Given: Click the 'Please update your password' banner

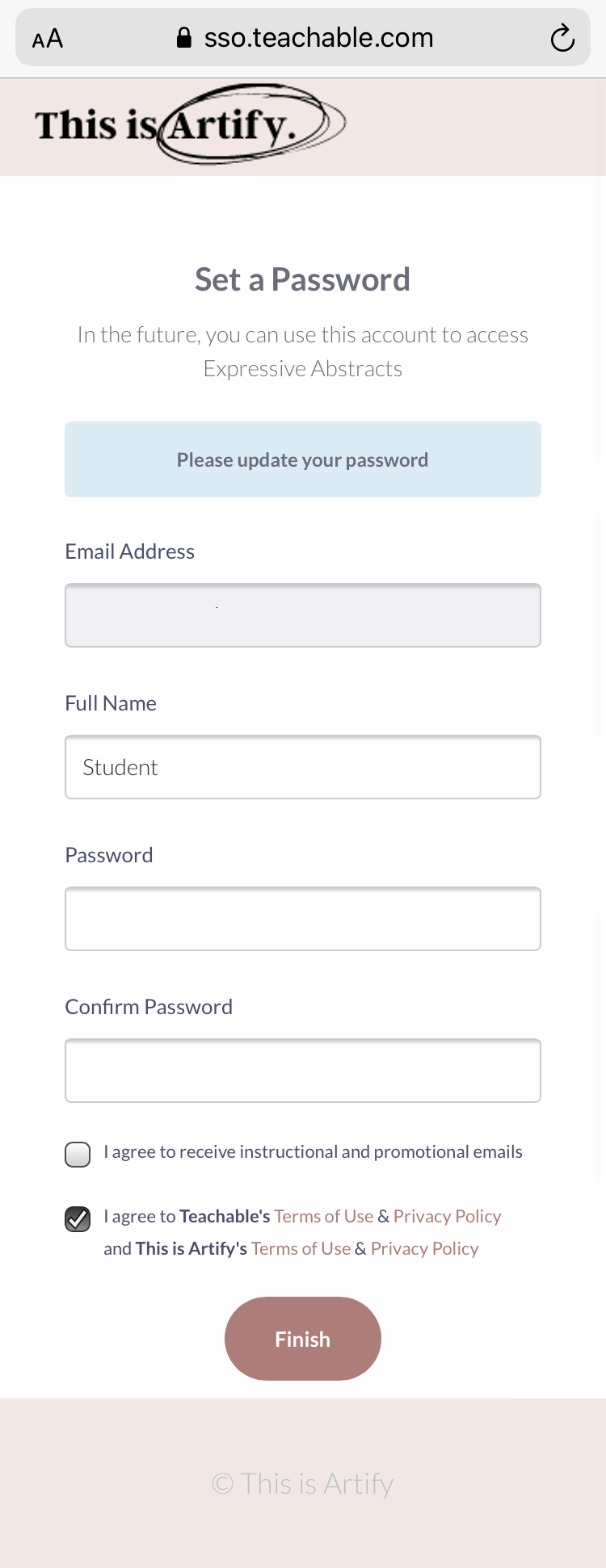Looking at the screenshot, I should [x=303, y=459].
